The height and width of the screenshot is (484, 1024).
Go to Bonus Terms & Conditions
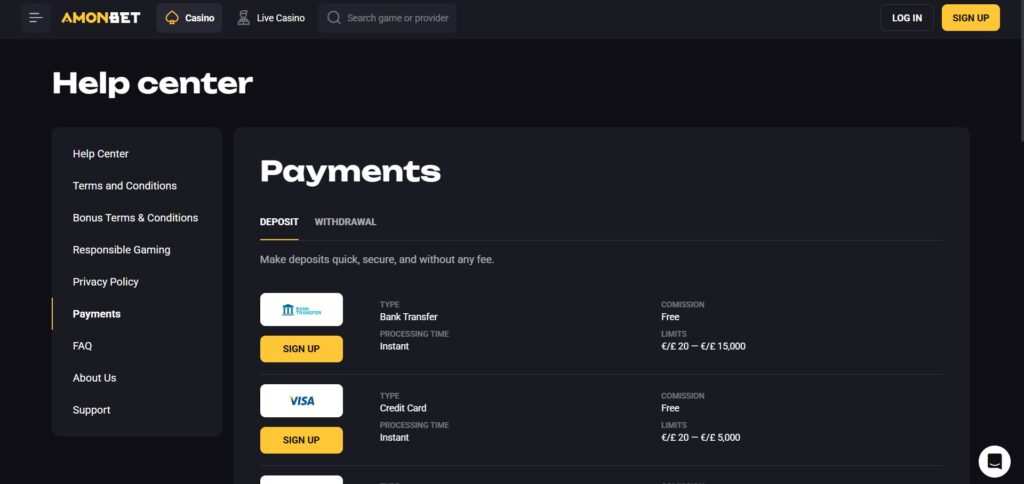(x=135, y=218)
